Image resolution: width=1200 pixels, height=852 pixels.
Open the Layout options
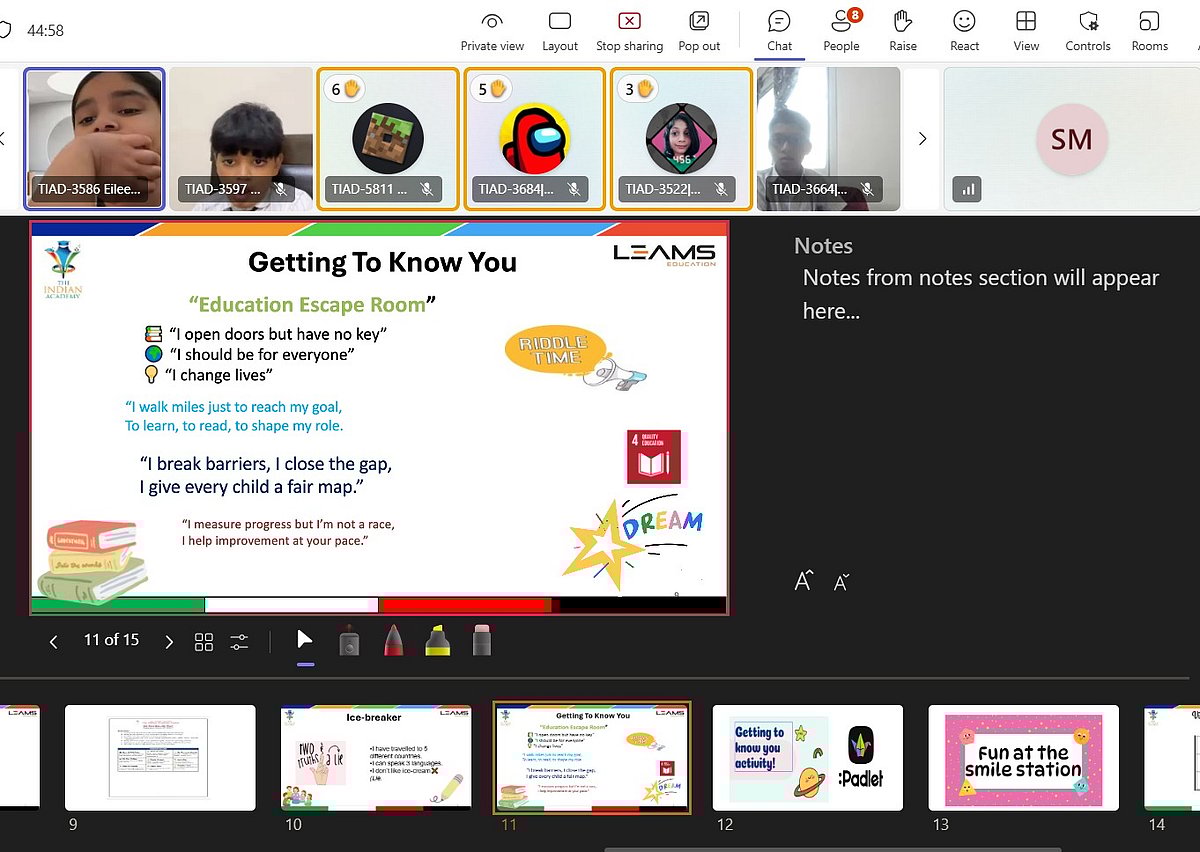point(560,31)
